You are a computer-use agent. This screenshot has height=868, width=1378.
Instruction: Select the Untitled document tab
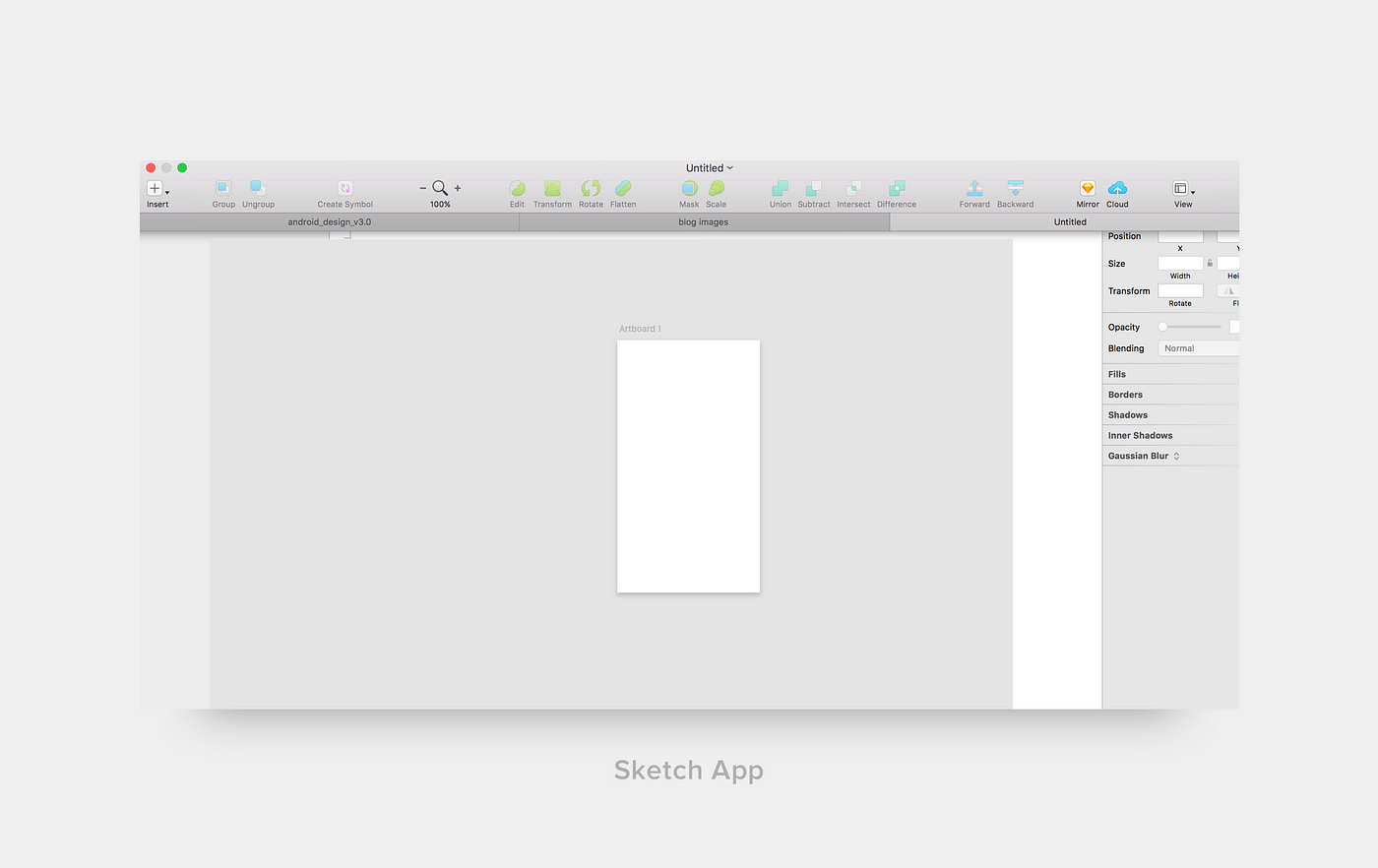point(1065,222)
